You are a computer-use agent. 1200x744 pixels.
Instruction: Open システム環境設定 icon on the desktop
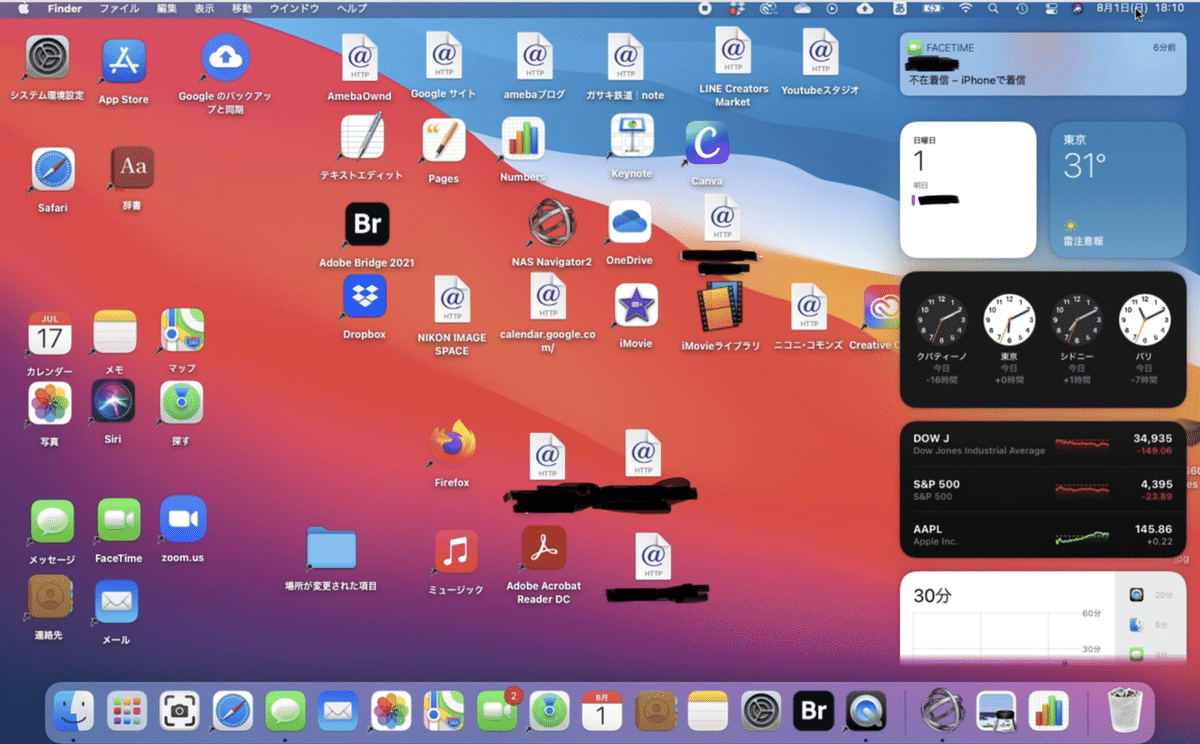pos(46,59)
